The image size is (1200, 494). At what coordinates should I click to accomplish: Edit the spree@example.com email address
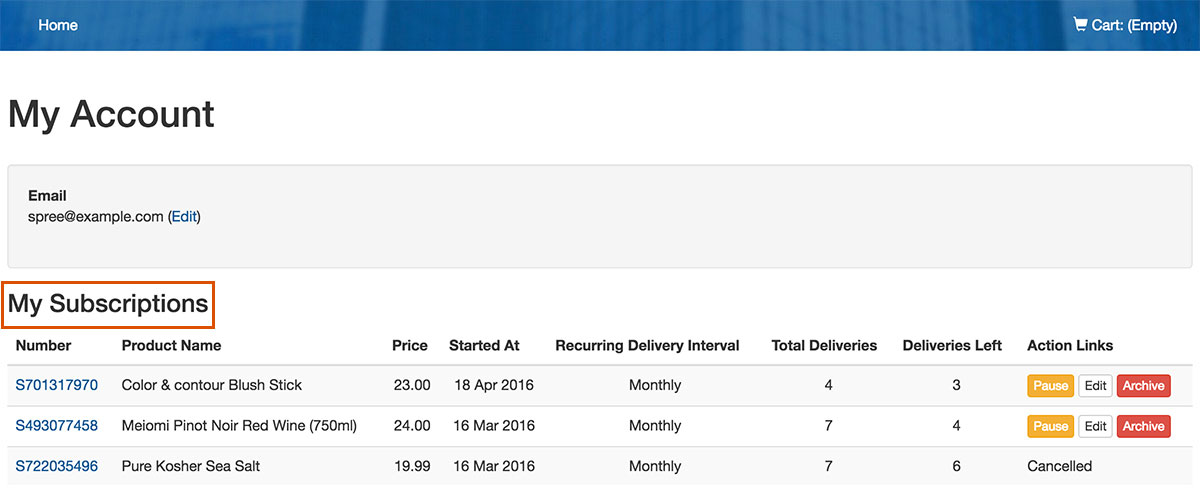click(184, 216)
